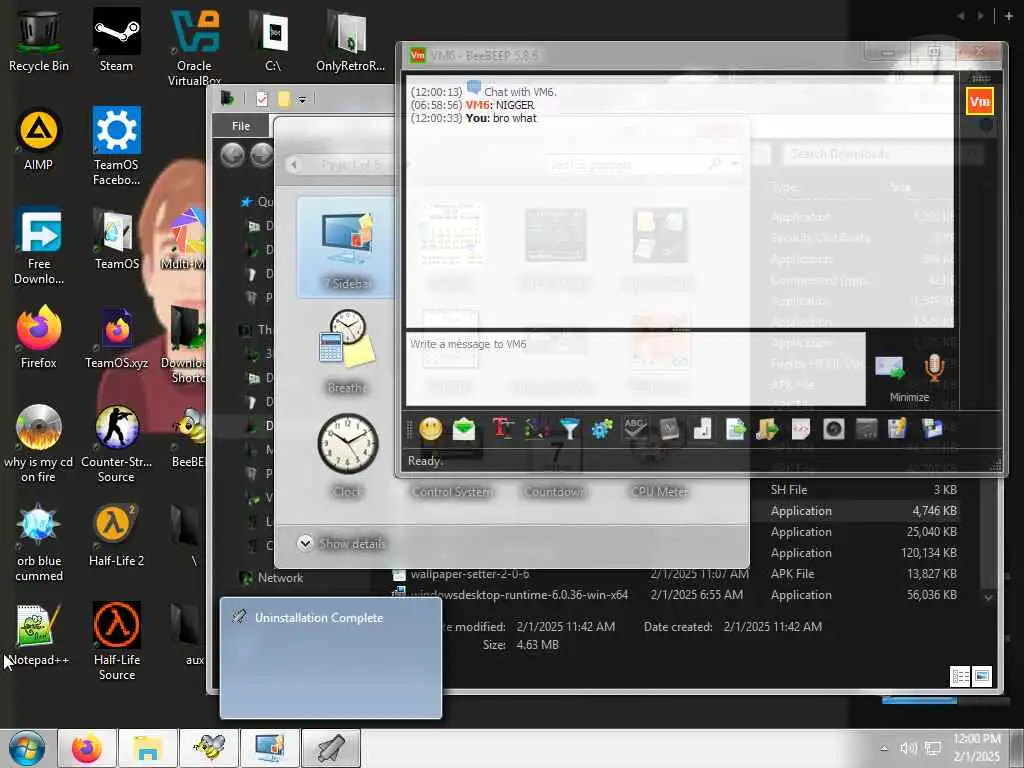Click the blue funnel filter icon in BeeBEEP
The height and width of the screenshot is (768, 1024).
(x=569, y=429)
